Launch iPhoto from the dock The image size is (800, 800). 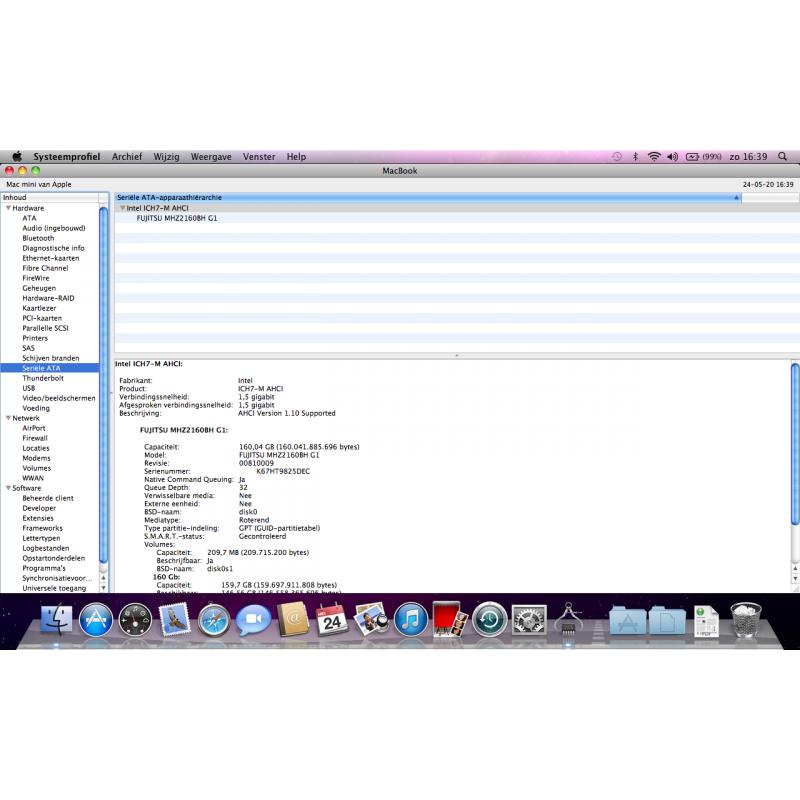[x=371, y=619]
